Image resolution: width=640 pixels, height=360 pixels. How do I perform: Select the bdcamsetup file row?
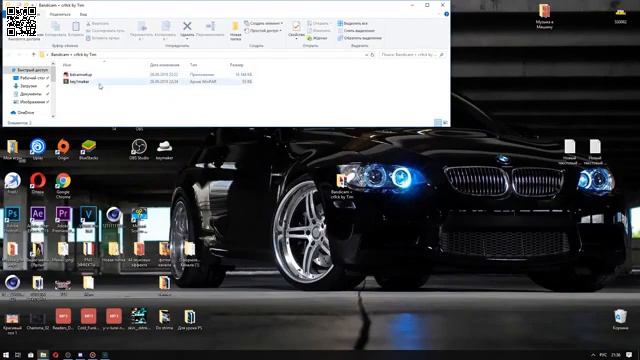158,75
